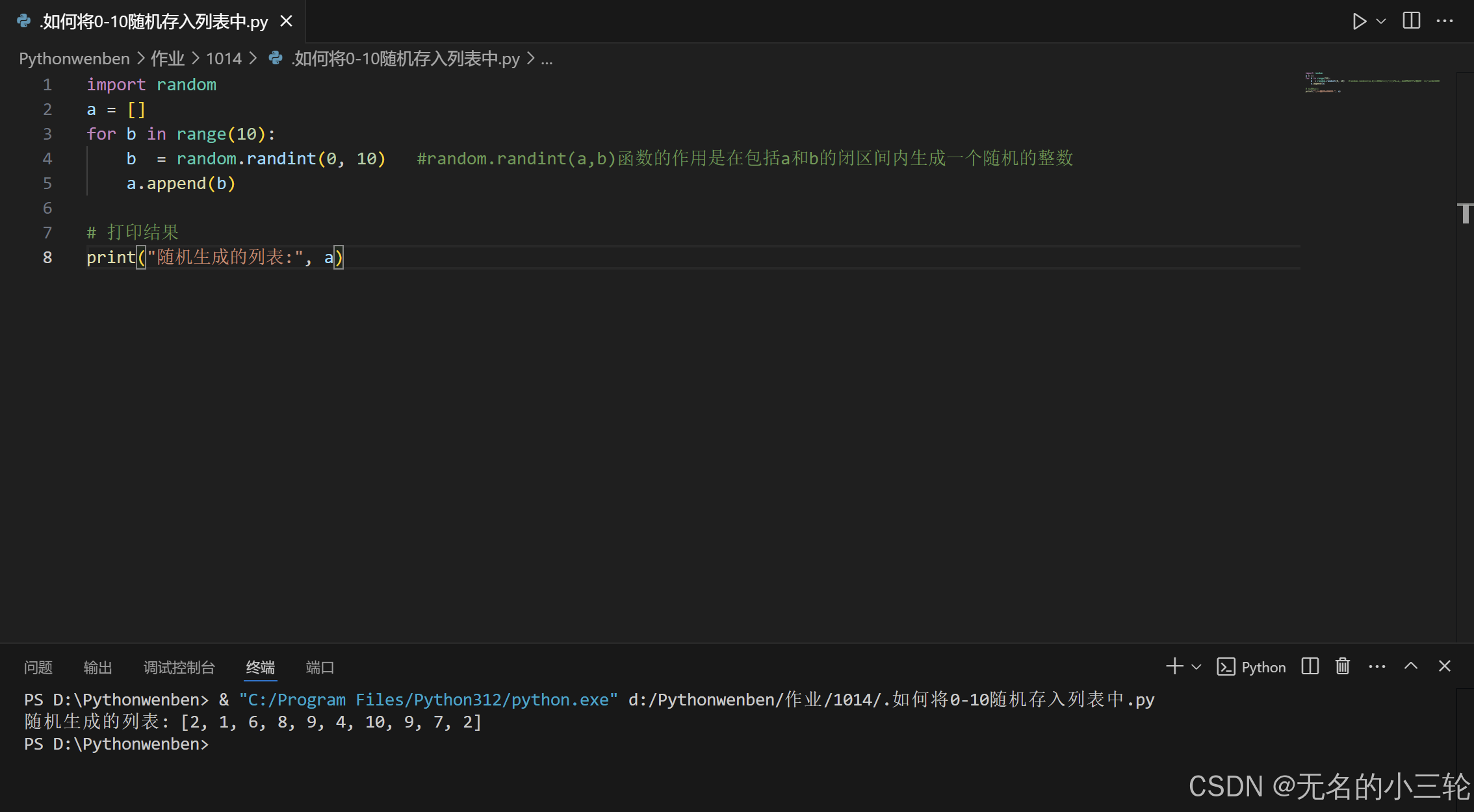Kill terminal with trash icon
This screenshot has height=812, width=1474.
coord(1343,666)
